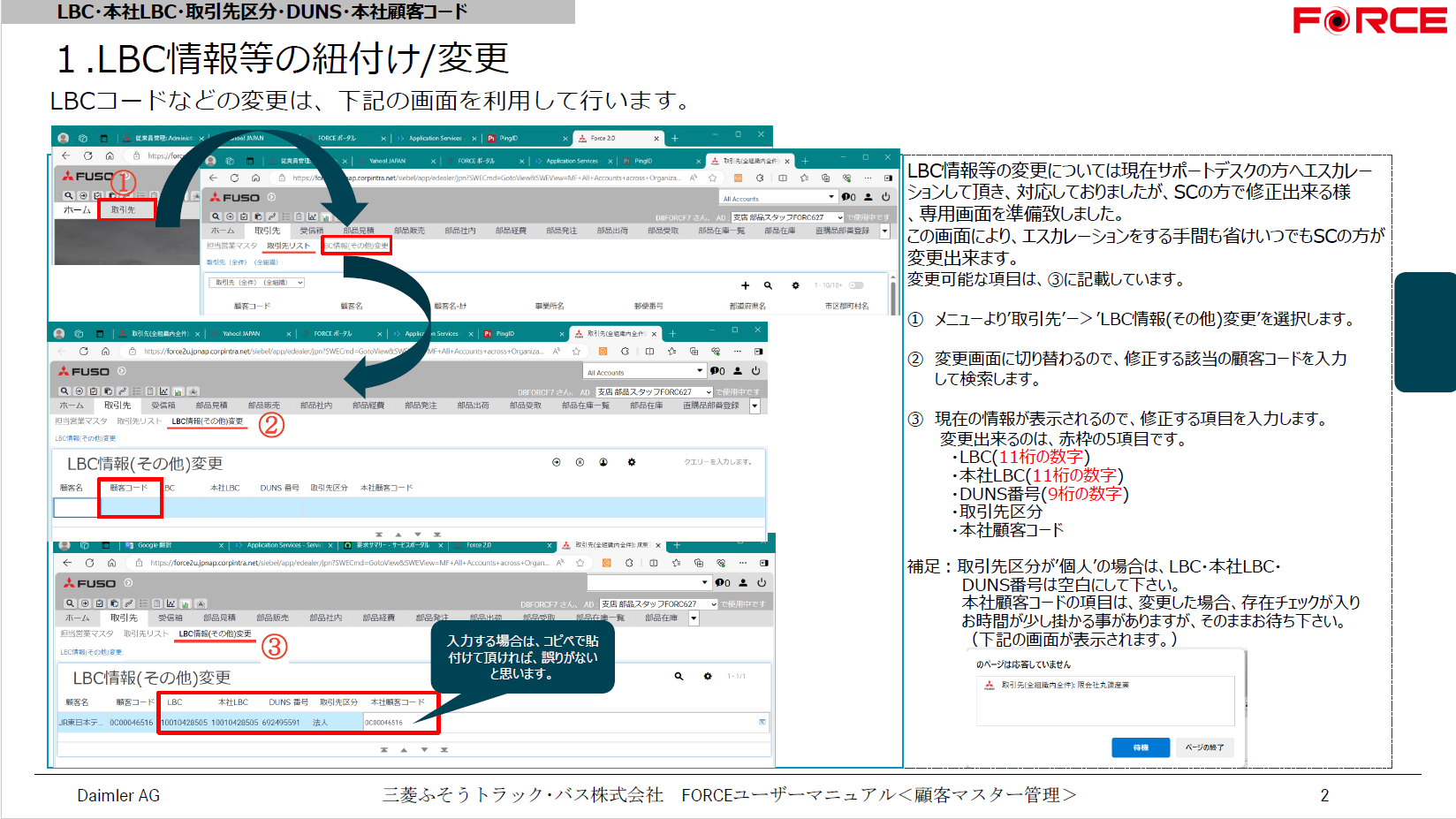
Task: Click the 本社顧客コード field showing 0C00046516
Action: (400, 723)
